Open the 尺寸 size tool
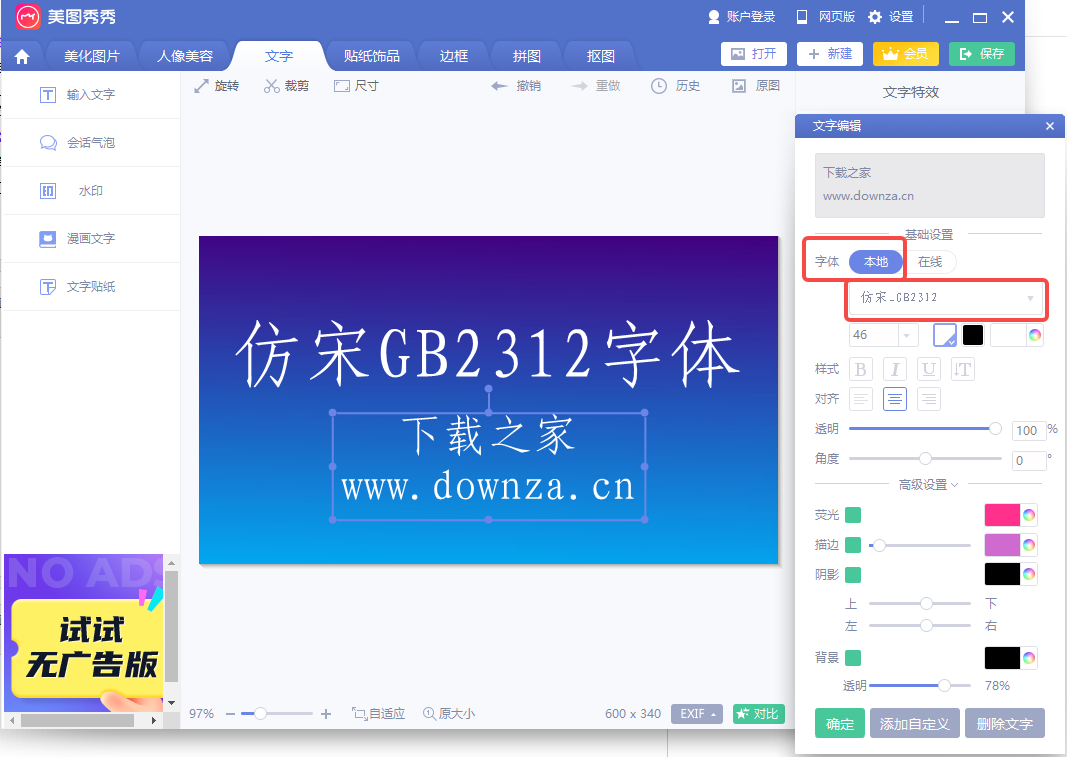Image resolution: width=1067 pixels, height=757 pixels. coord(356,86)
